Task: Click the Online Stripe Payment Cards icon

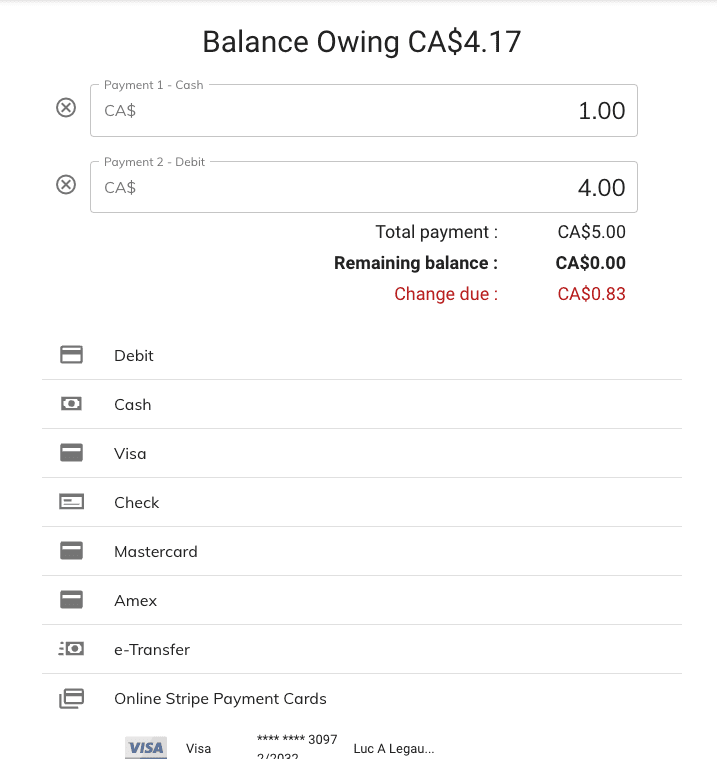Action: point(71,698)
